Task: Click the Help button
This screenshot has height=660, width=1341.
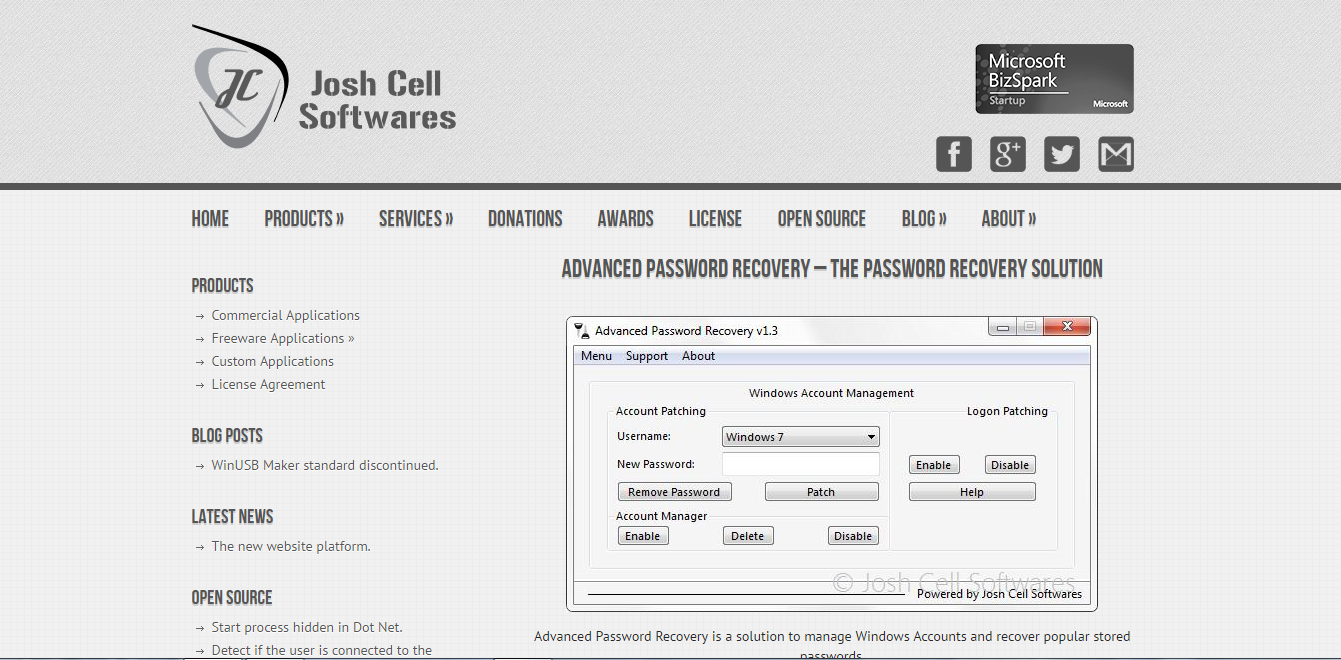Action: (972, 492)
